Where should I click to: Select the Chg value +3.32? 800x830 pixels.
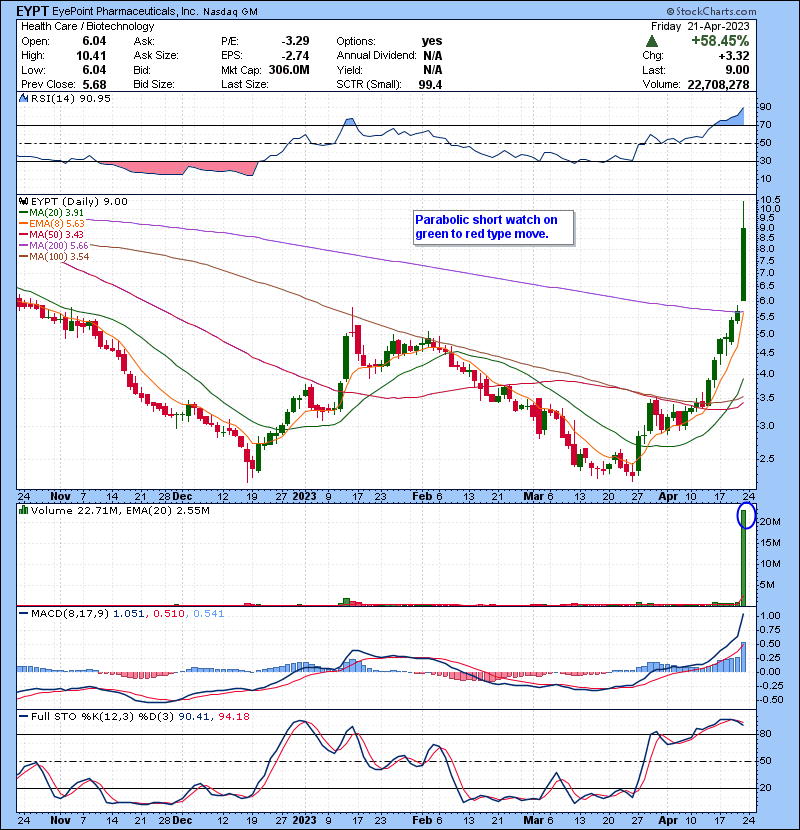(734, 56)
